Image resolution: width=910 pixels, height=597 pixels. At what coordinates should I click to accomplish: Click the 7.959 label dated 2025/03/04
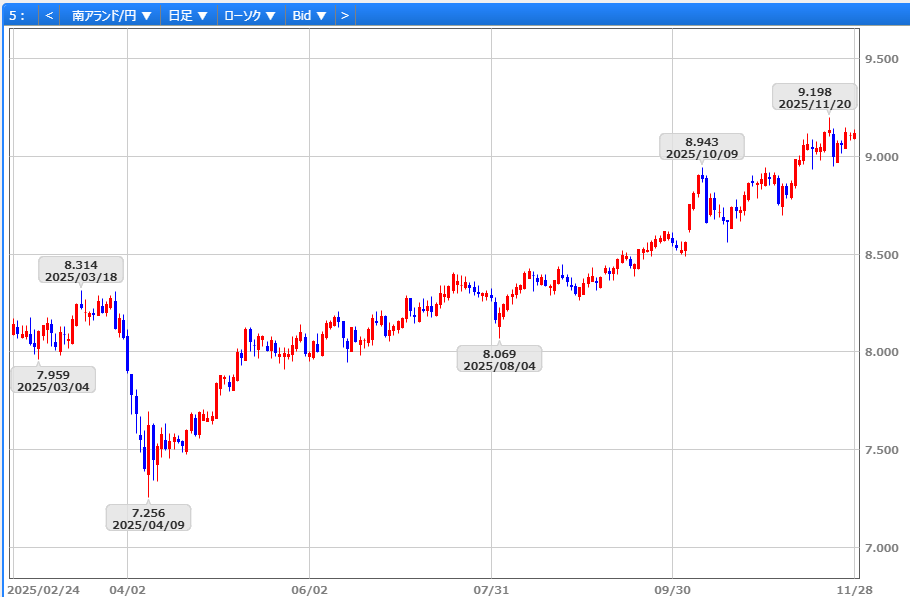click(x=53, y=380)
